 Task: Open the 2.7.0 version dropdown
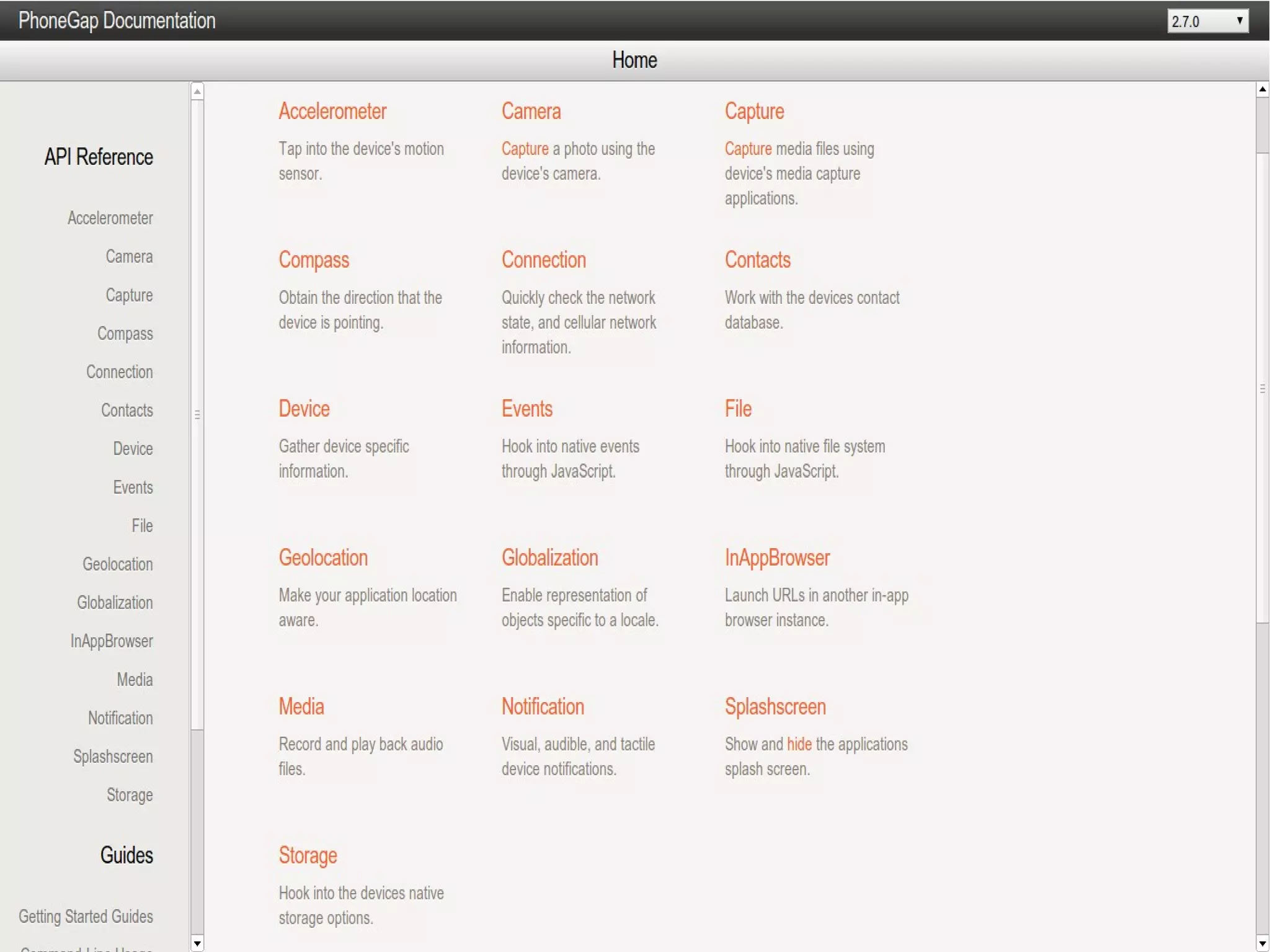coord(1207,21)
